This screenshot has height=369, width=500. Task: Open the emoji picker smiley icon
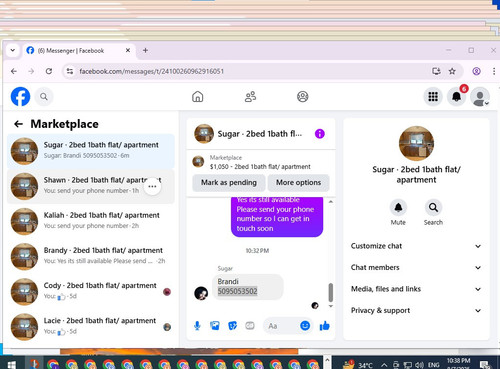click(305, 326)
